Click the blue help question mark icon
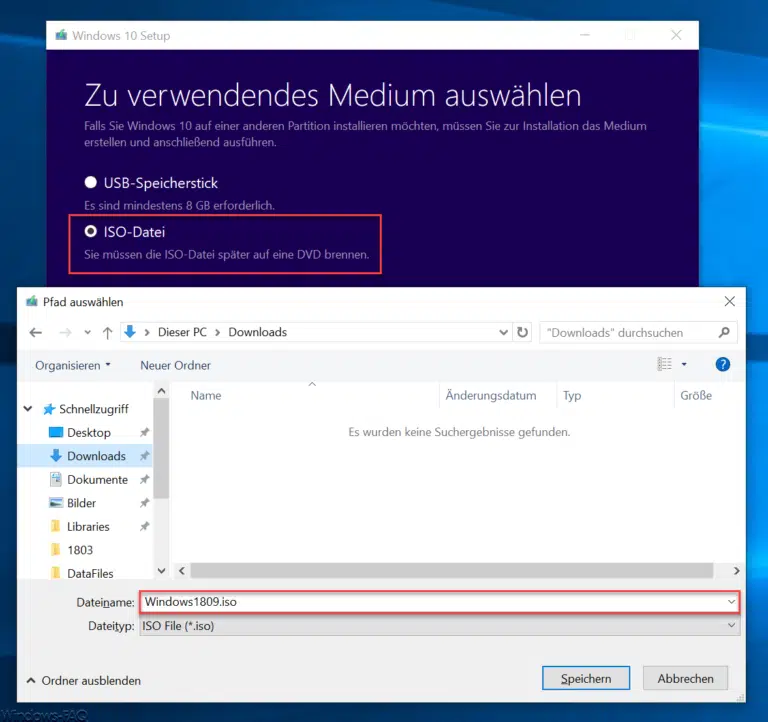The width and height of the screenshot is (768, 722). 723,365
